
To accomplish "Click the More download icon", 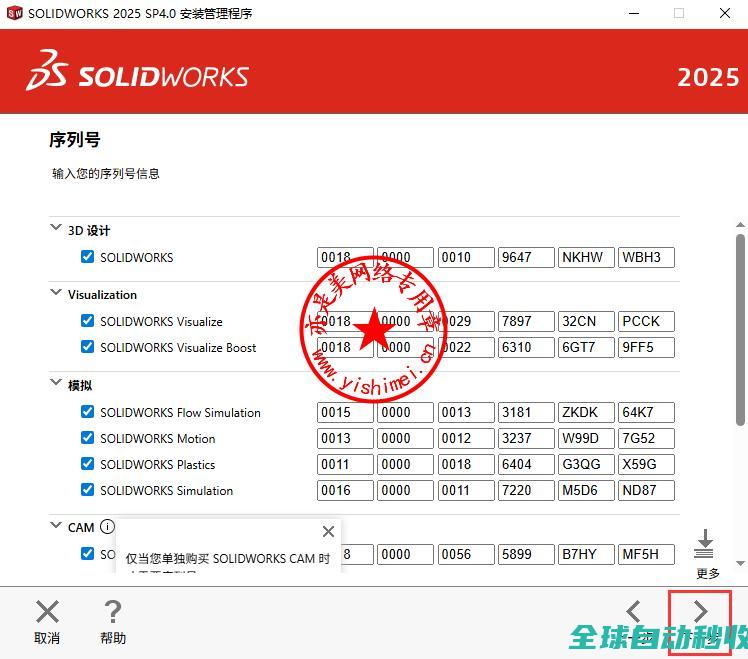I will pos(704,545).
